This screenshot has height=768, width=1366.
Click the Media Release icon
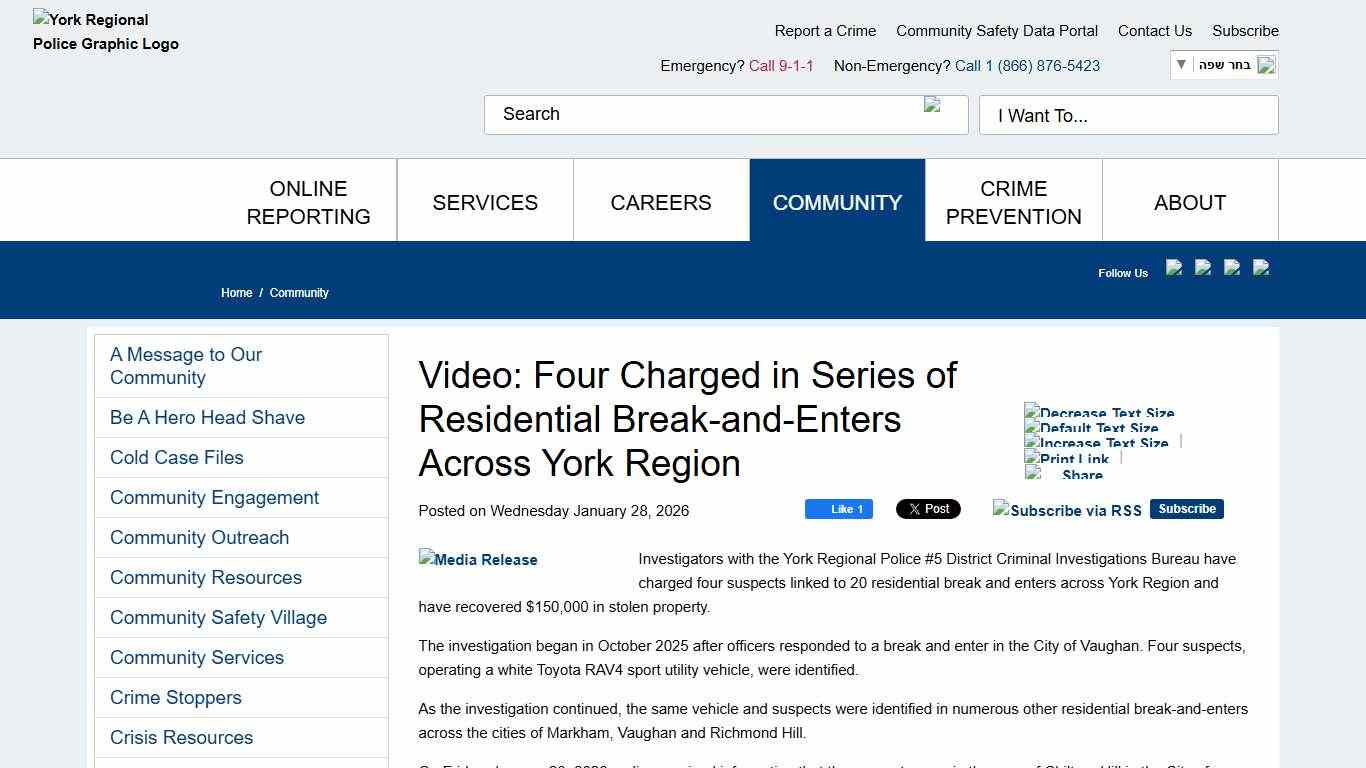click(x=477, y=559)
